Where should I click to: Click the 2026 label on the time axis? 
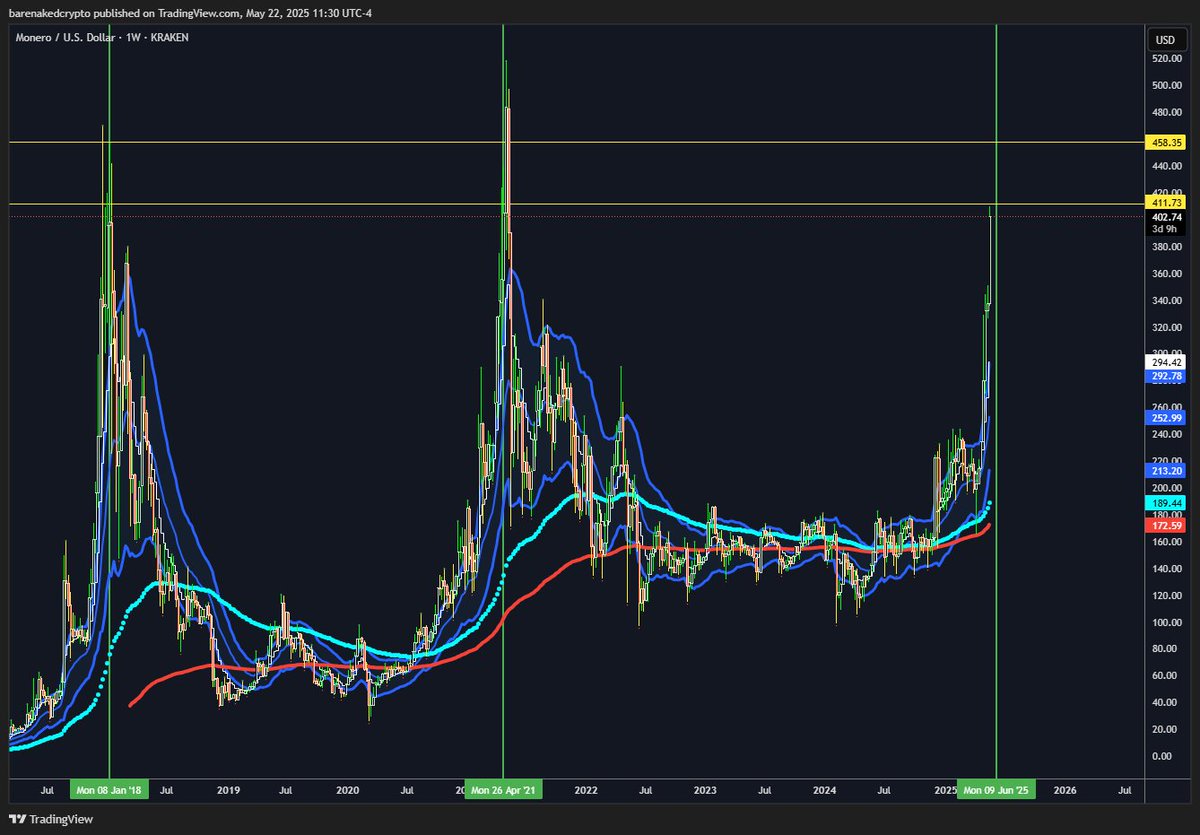[1065, 790]
